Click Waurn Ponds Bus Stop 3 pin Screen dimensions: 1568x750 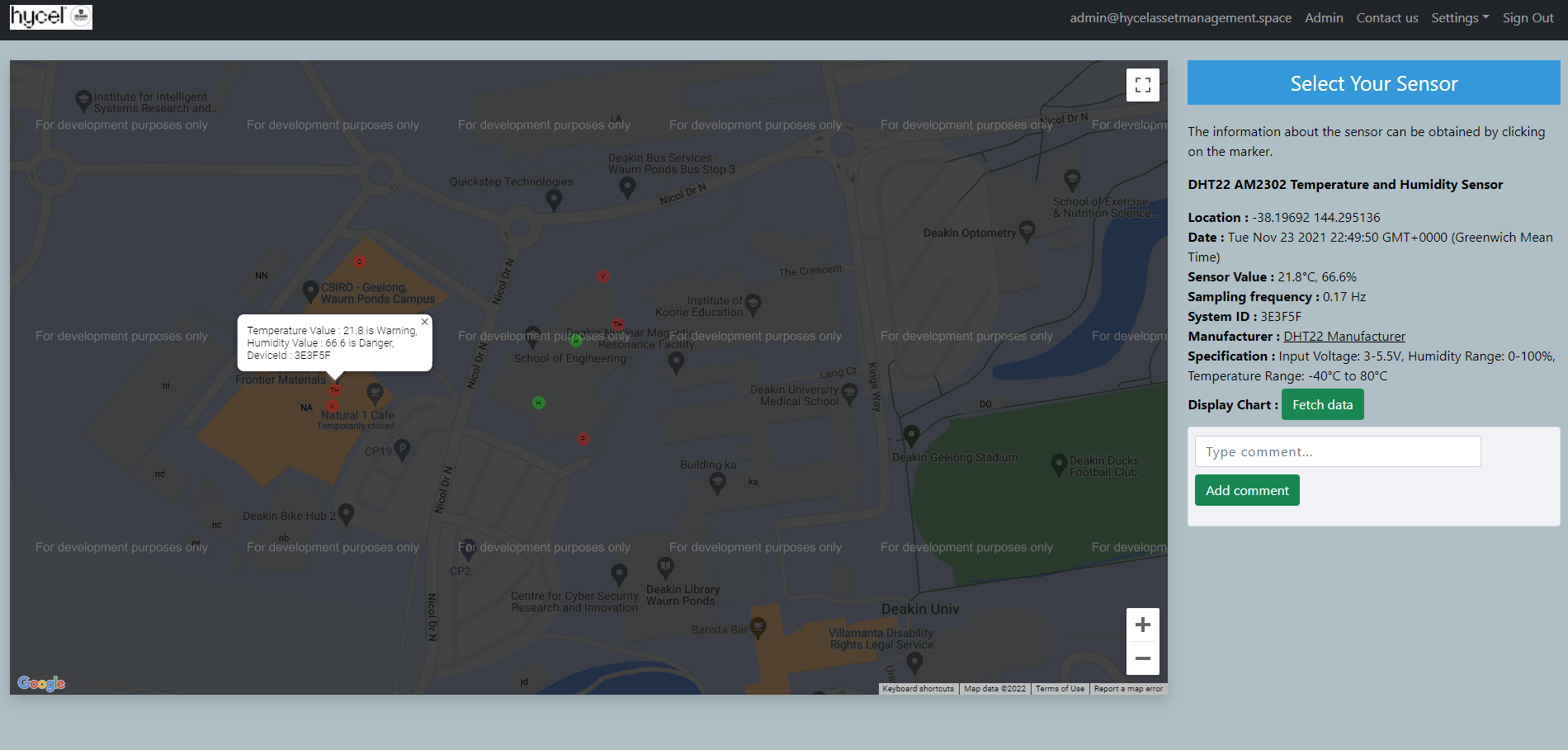coord(628,188)
